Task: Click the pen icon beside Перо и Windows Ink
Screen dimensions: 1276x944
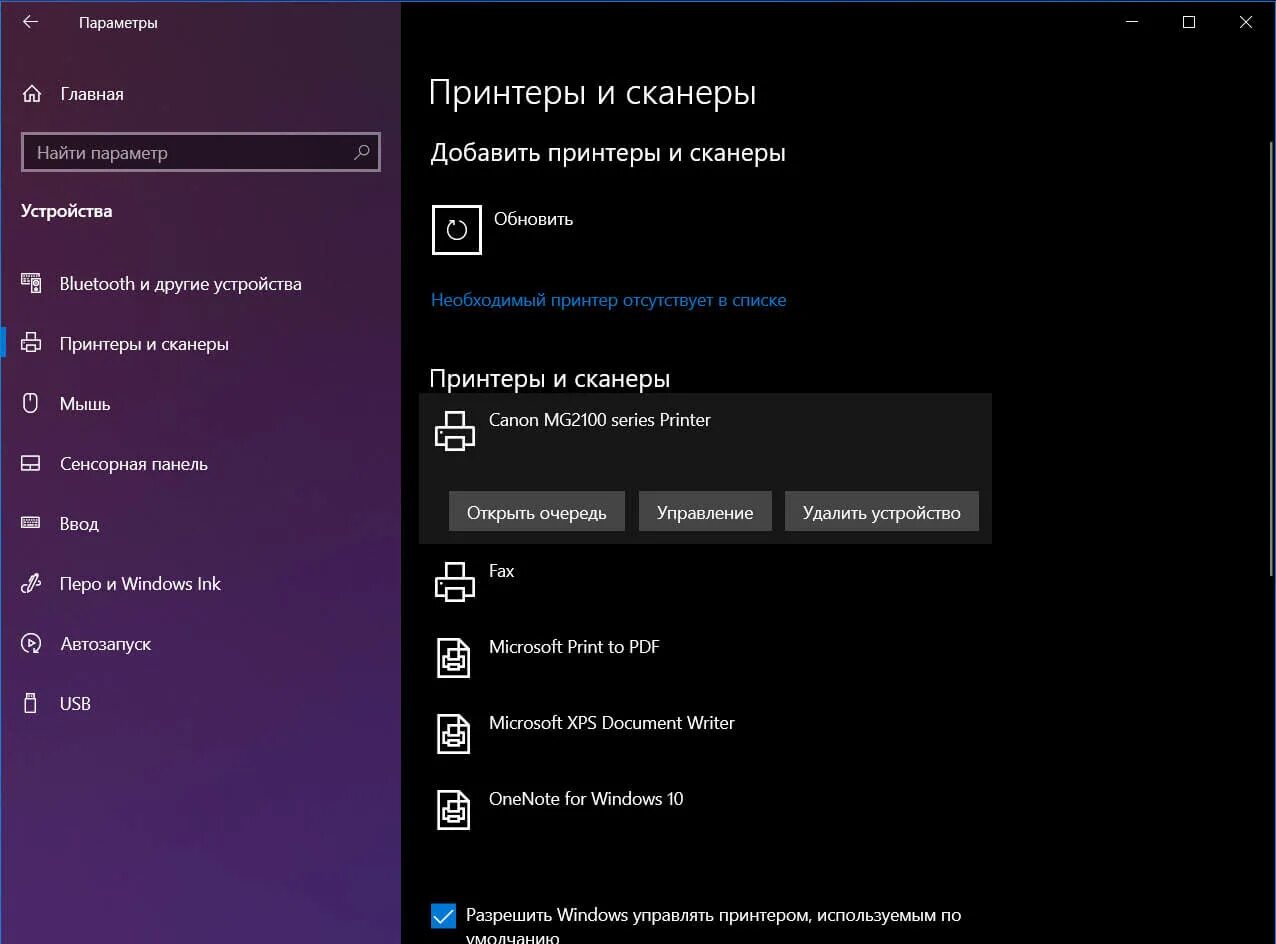Action: pyautogui.click(x=31, y=584)
